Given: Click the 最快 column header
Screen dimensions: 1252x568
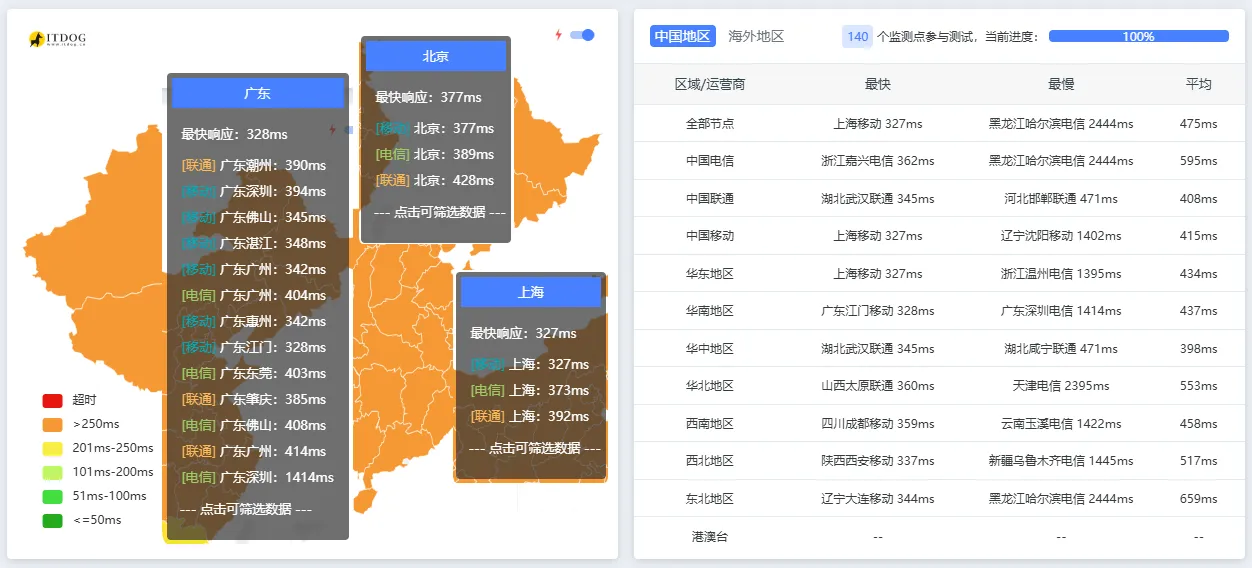Looking at the screenshot, I should 877,84.
